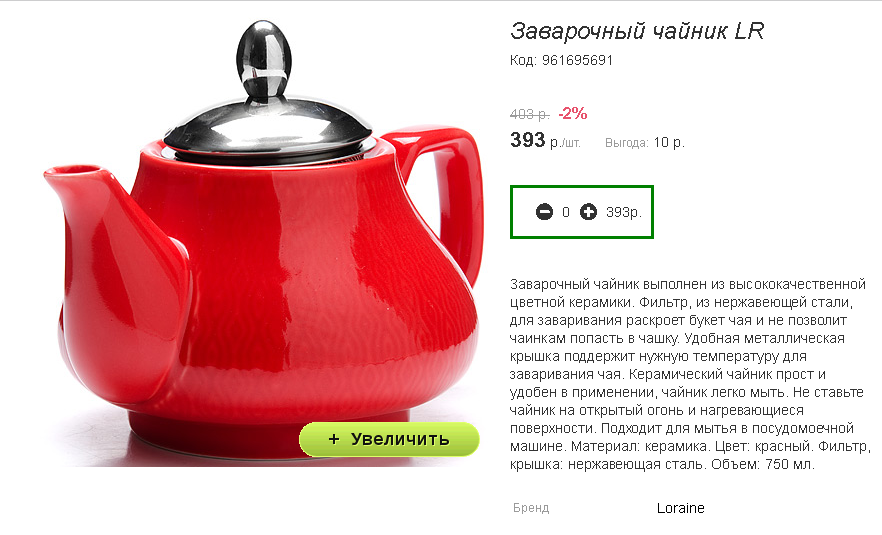Enlarge photo via the Увеличить button

(x=389, y=439)
